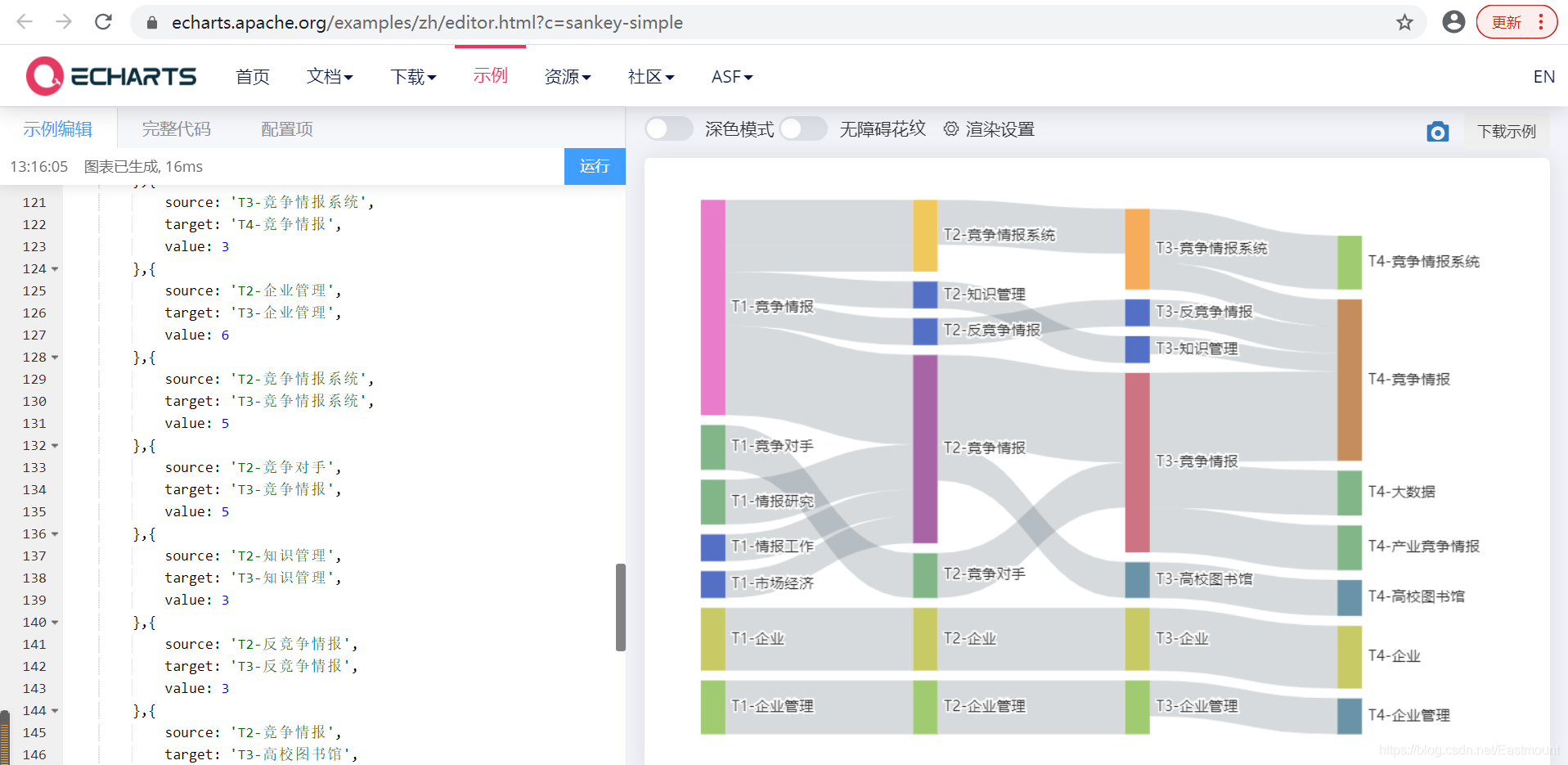Click the value 6 on line 127

tap(225, 335)
